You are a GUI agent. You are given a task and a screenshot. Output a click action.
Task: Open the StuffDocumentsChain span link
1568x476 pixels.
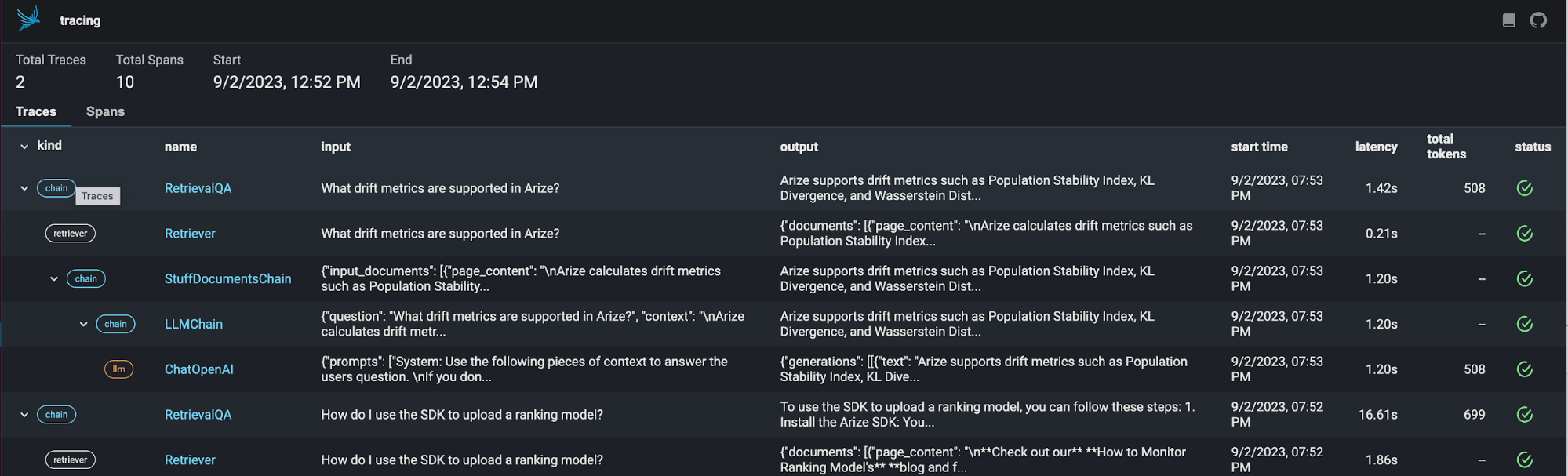click(x=227, y=279)
